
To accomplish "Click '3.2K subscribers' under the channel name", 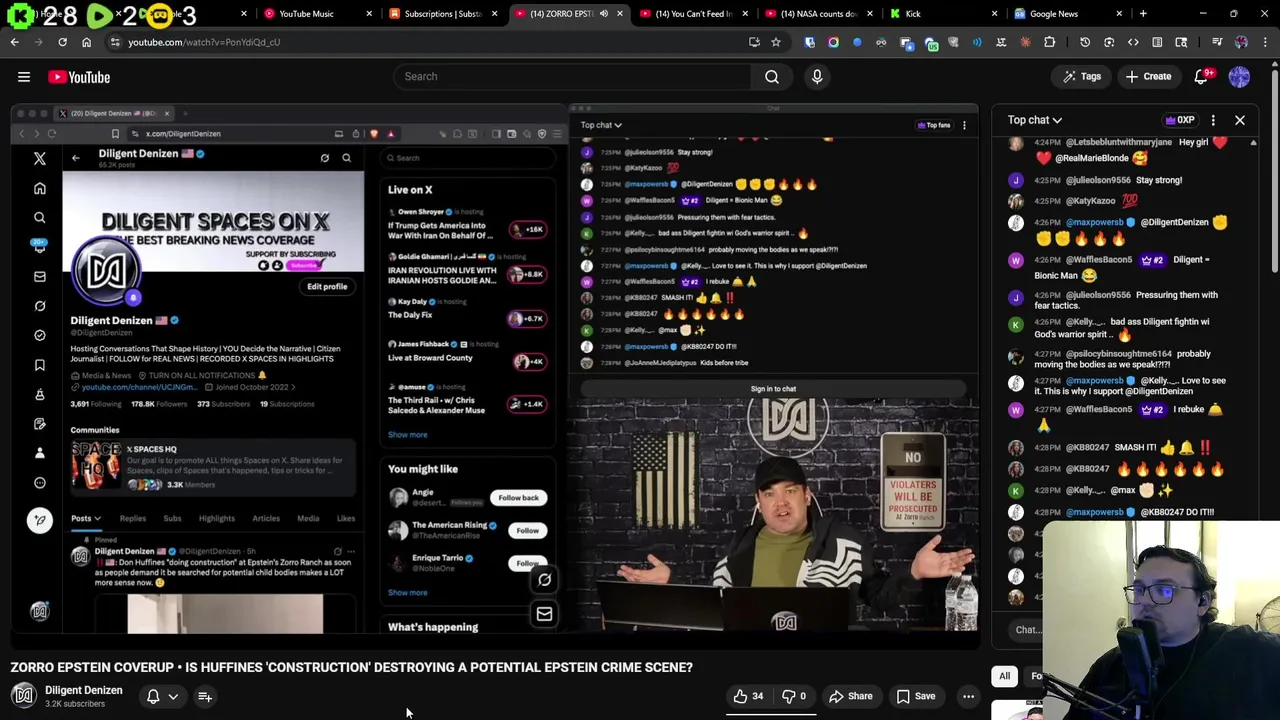I will 75,704.
